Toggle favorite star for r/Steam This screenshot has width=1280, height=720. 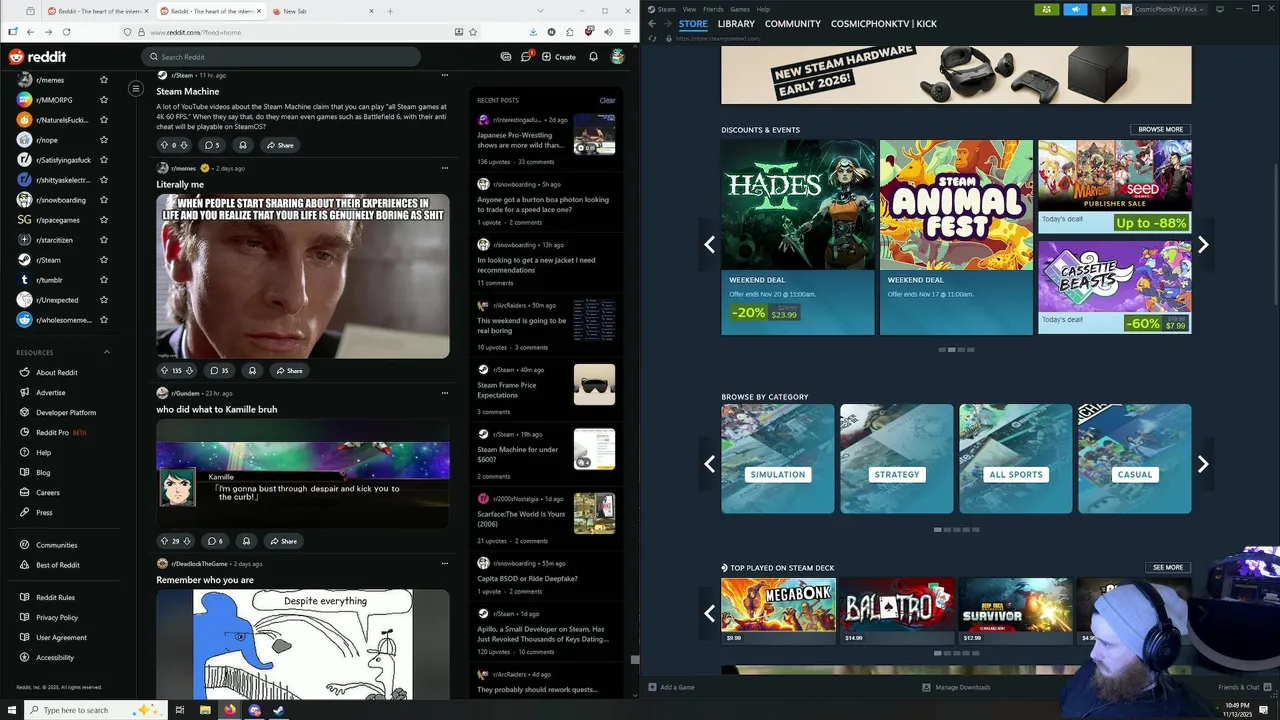coord(103,260)
